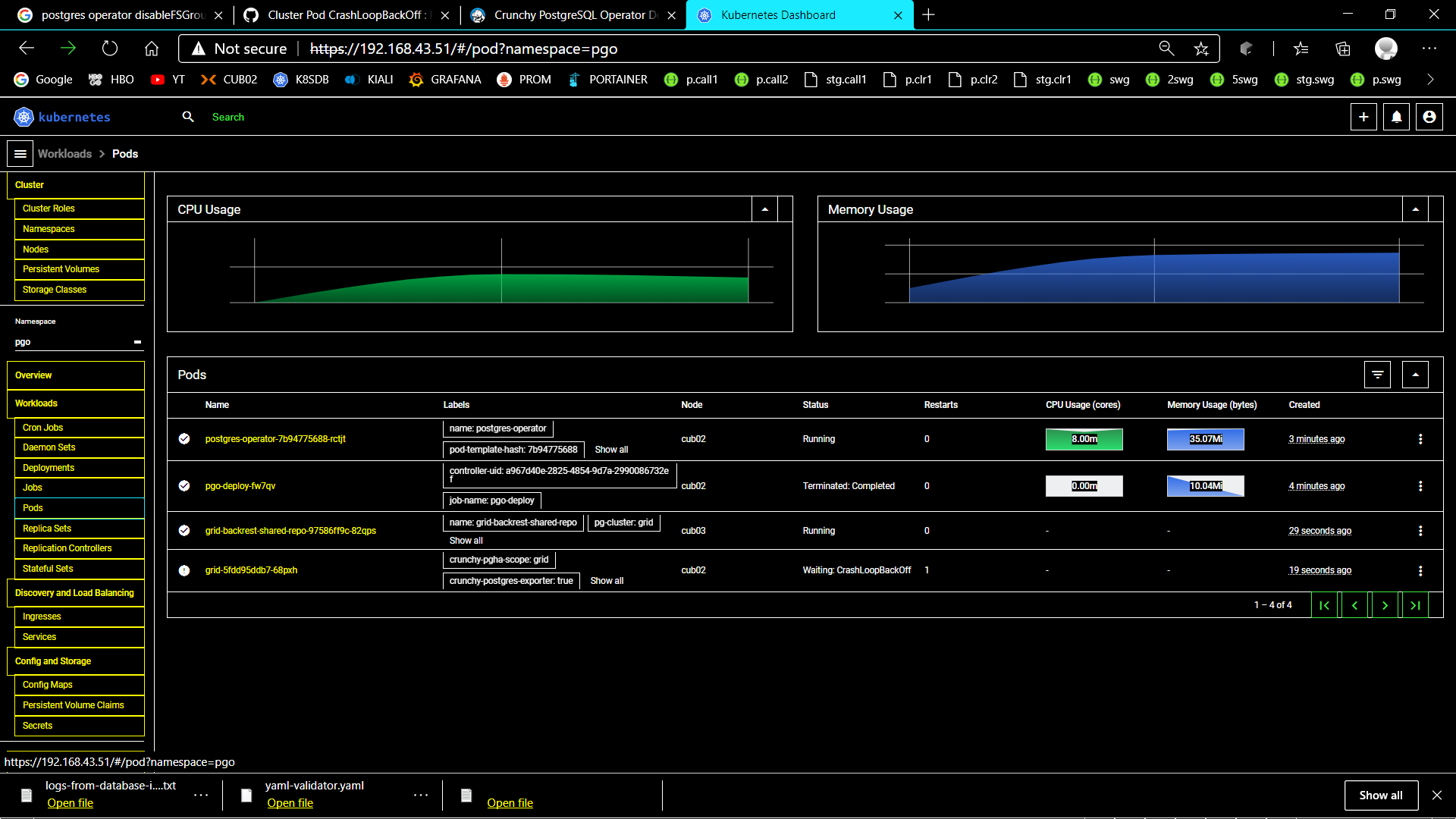Click the hamburger navigation menu icon
Viewport: 1456px width, 819px height.
pos(20,153)
